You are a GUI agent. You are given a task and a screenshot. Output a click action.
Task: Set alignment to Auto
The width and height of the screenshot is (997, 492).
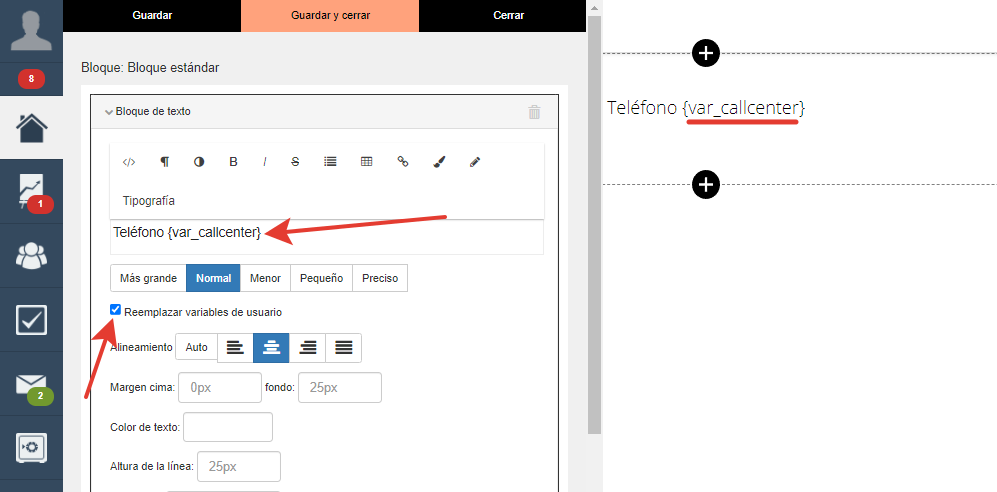tap(196, 347)
